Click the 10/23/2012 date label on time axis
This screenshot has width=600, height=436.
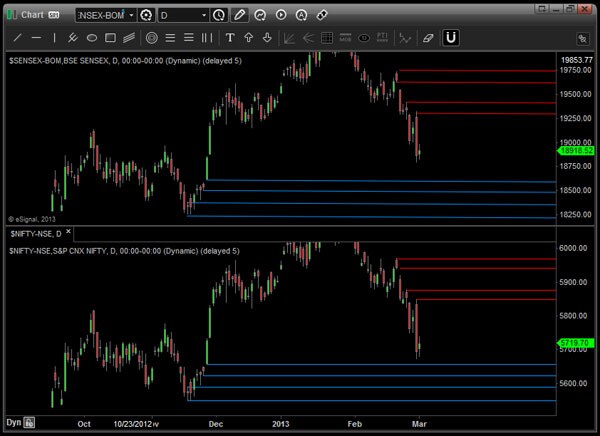[x=132, y=424]
